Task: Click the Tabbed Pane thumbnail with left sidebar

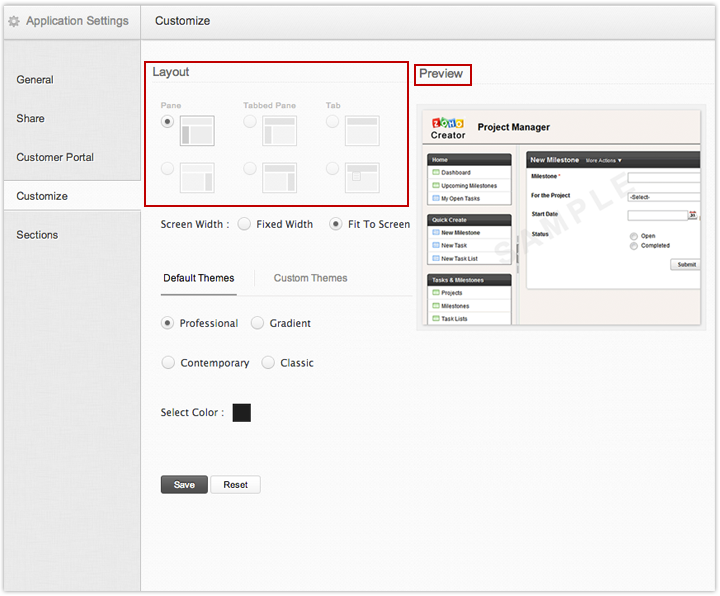Action: 279,131
